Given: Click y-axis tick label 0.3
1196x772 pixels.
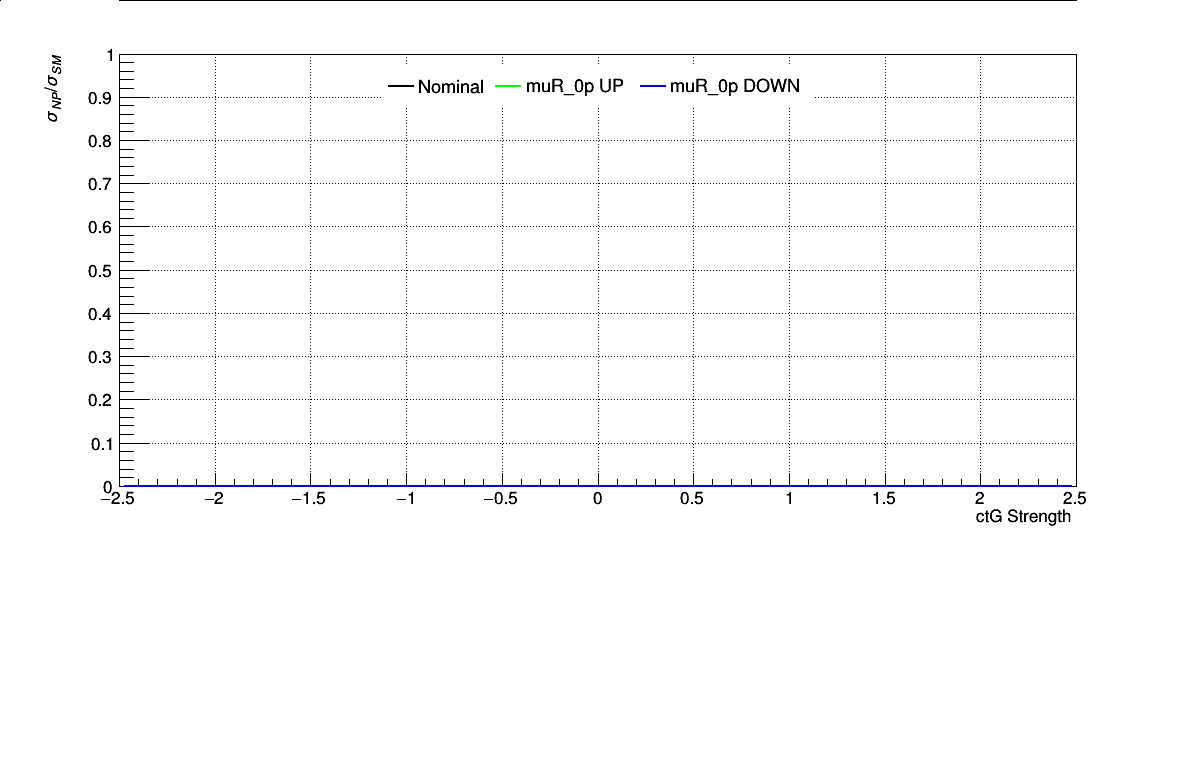Looking at the screenshot, I should pos(100,358).
